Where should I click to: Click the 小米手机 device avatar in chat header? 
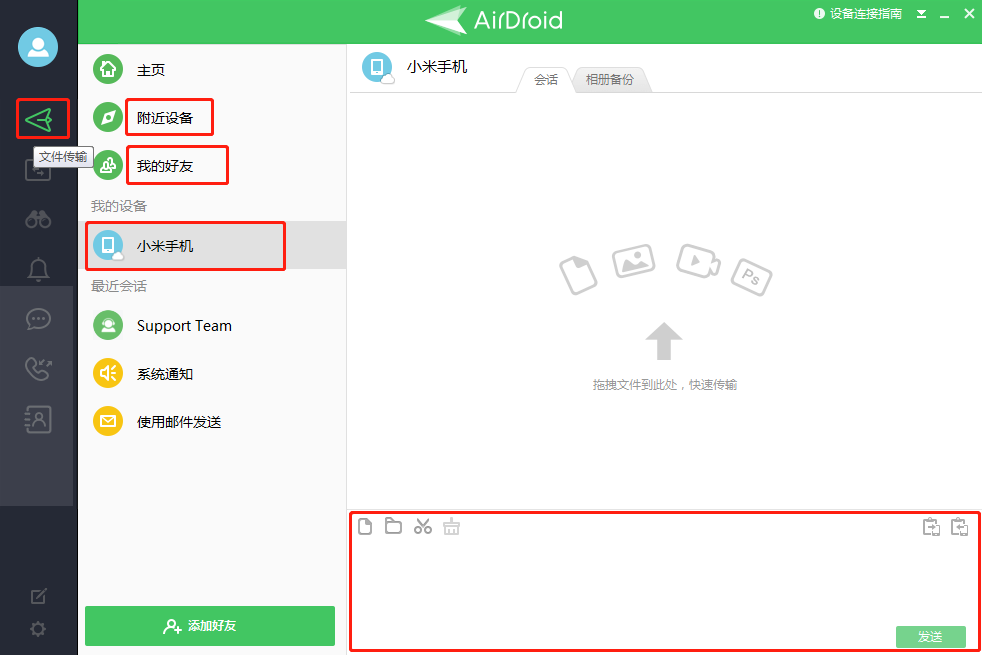coord(378,68)
